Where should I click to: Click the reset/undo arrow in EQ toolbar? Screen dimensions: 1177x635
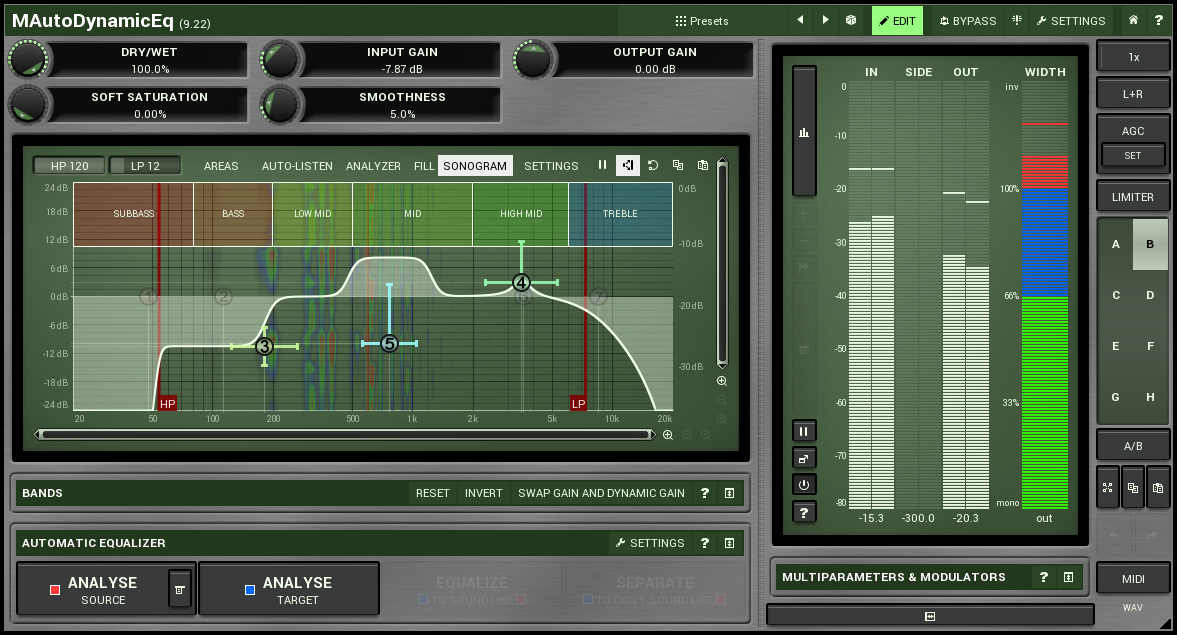pyautogui.click(x=653, y=165)
